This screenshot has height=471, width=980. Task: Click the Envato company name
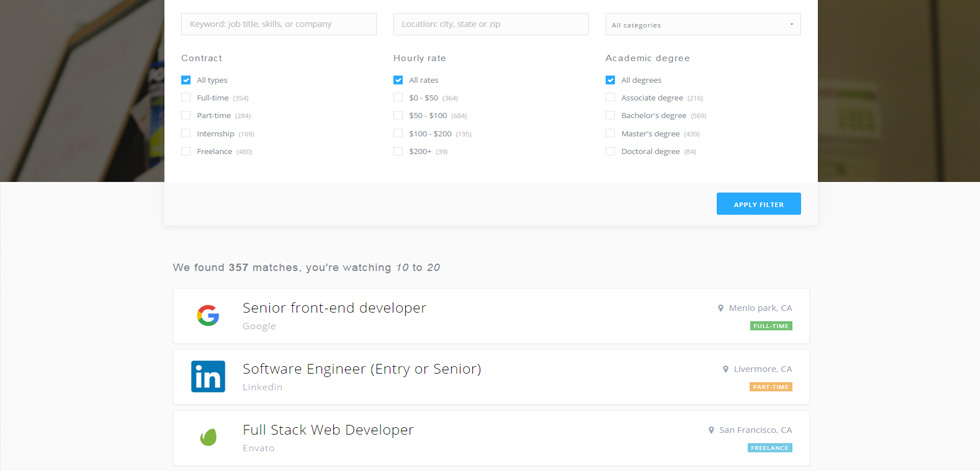258,448
